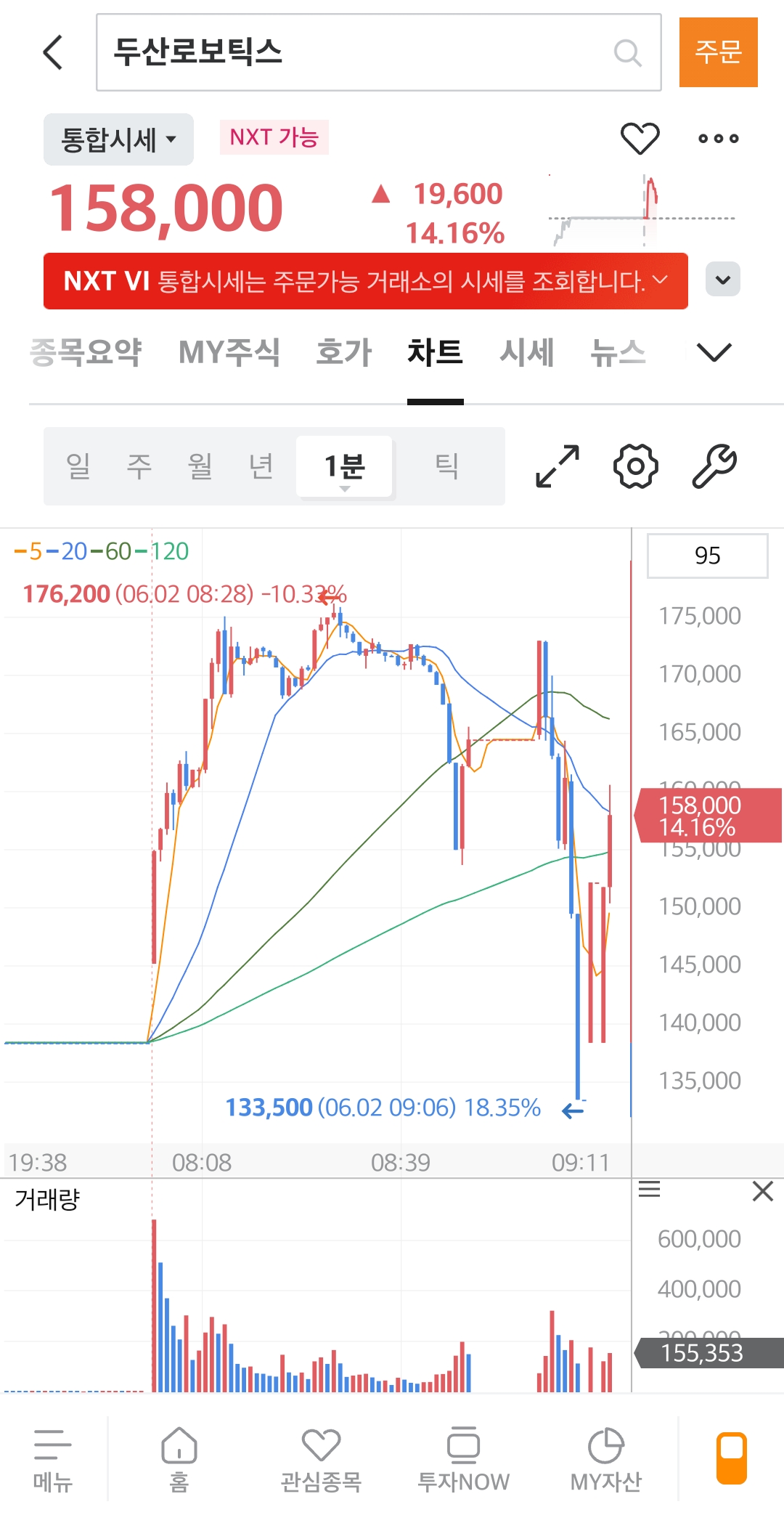The image size is (784, 1523).
Task: Tap the back arrow icon
Action: click(53, 52)
